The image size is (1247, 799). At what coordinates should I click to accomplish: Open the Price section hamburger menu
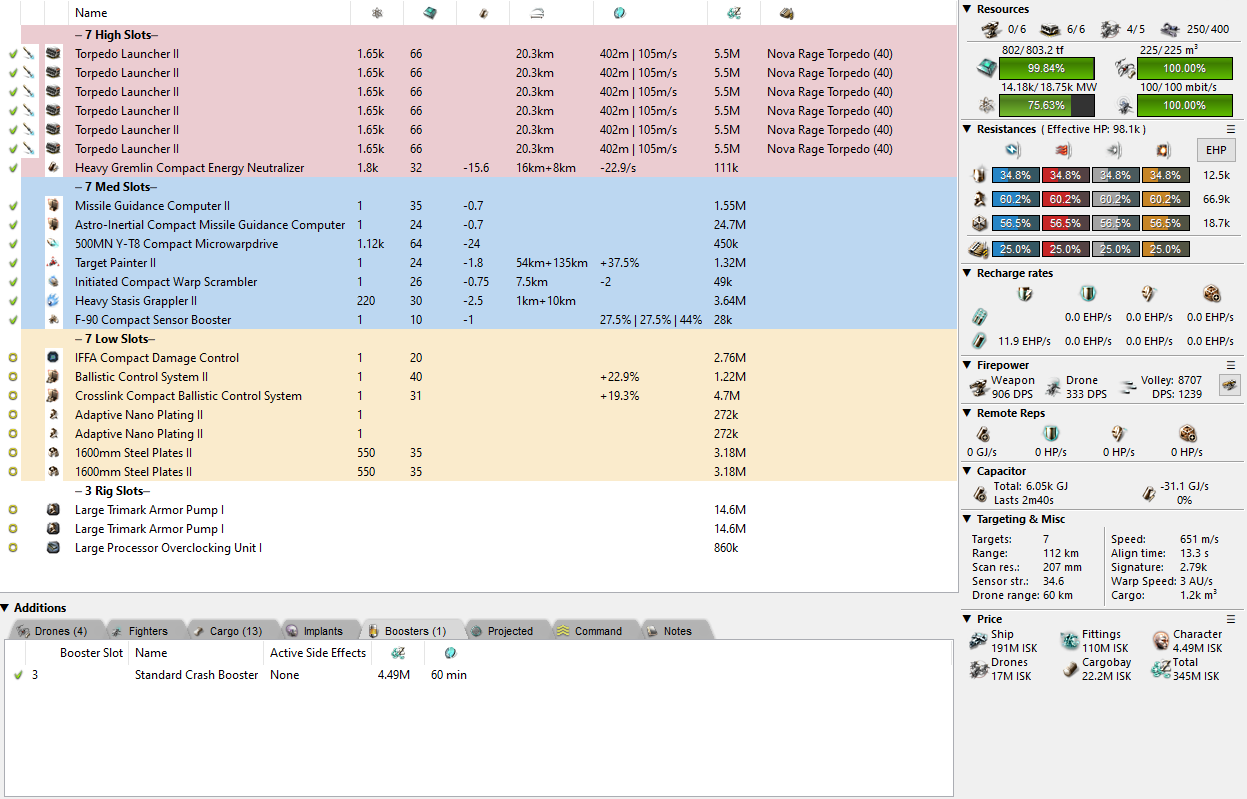pyautogui.click(x=1231, y=619)
